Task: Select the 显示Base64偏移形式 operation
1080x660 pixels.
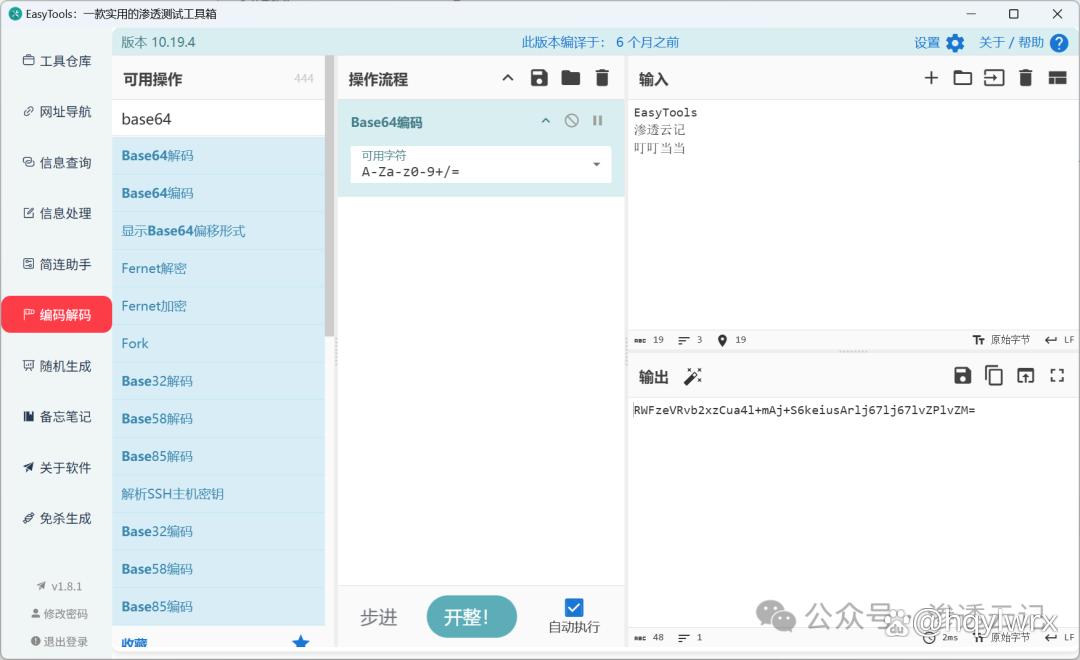Action: point(218,231)
